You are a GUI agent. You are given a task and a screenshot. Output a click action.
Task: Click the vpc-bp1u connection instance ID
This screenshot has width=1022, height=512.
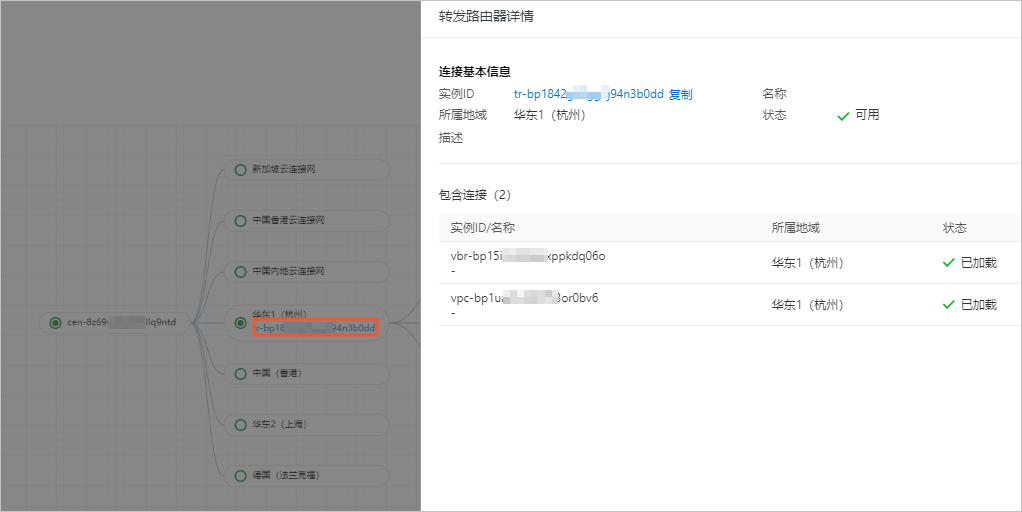[524, 298]
